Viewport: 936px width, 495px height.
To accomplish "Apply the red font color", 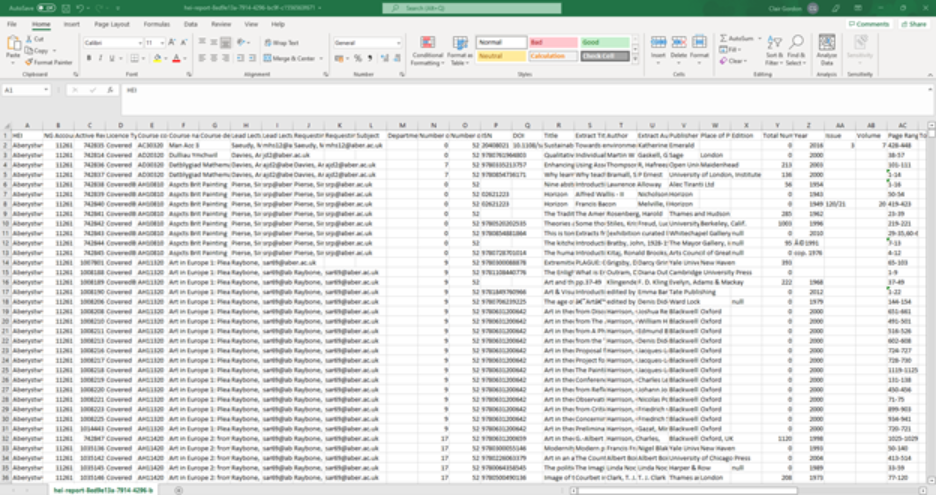I will pos(176,59).
